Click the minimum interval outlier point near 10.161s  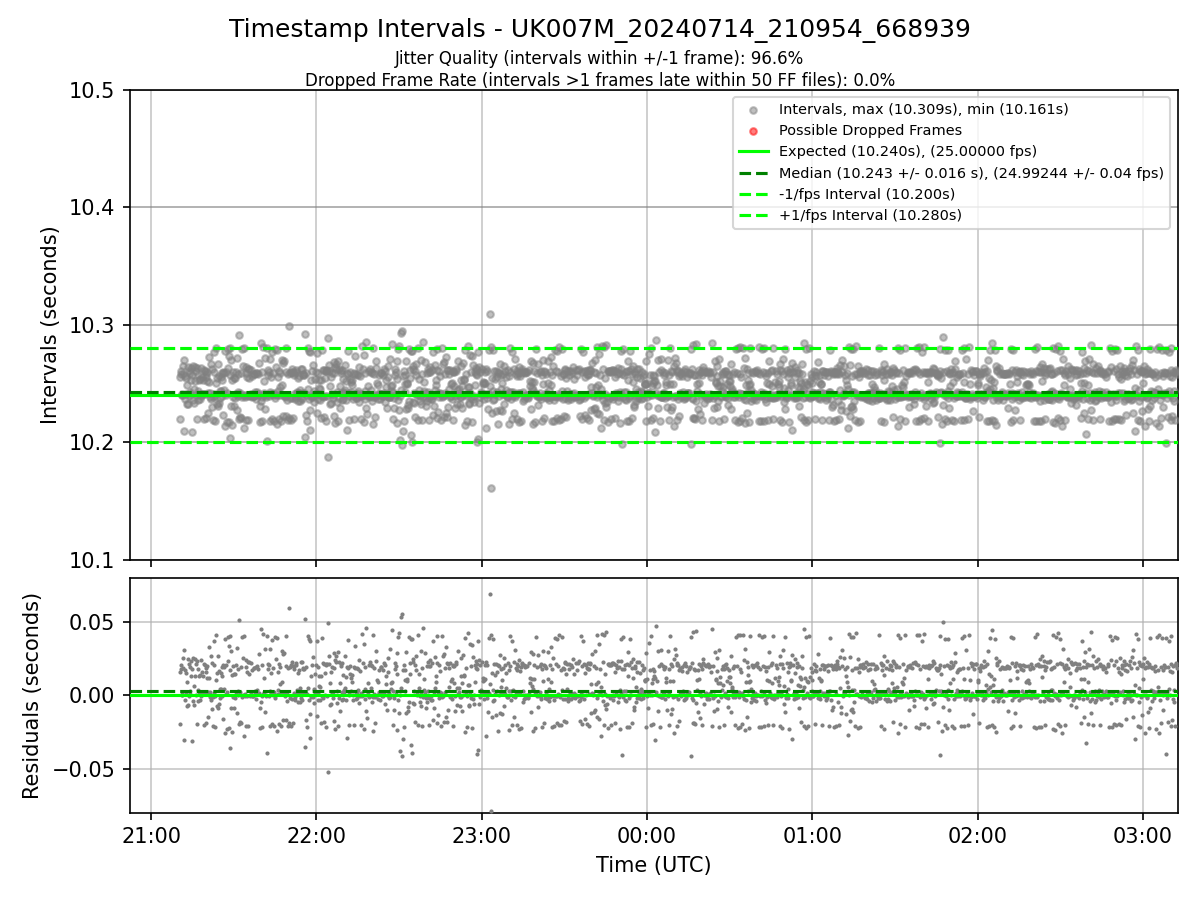(x=491, y=488)
